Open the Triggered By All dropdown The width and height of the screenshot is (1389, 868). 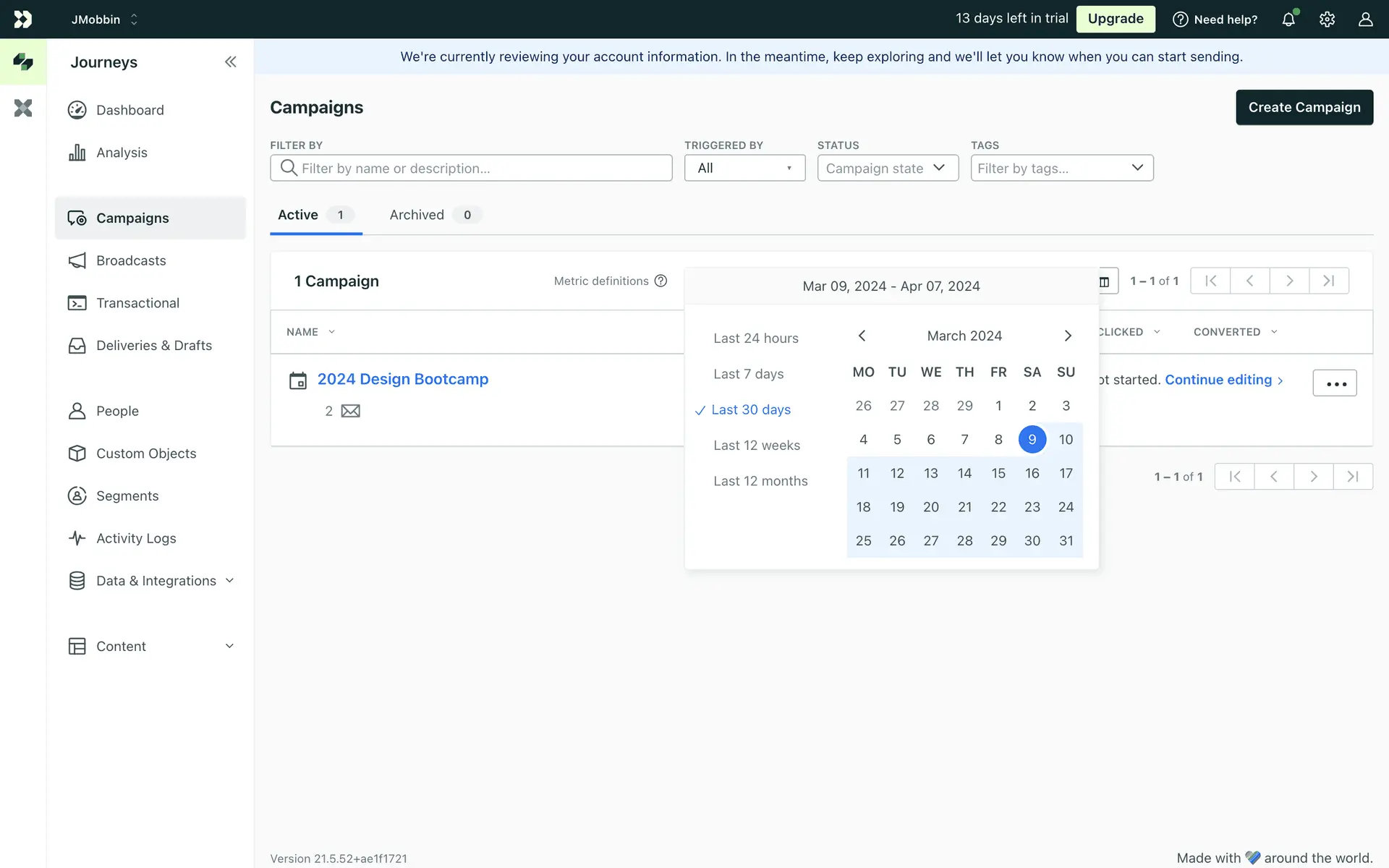(744, 168)
